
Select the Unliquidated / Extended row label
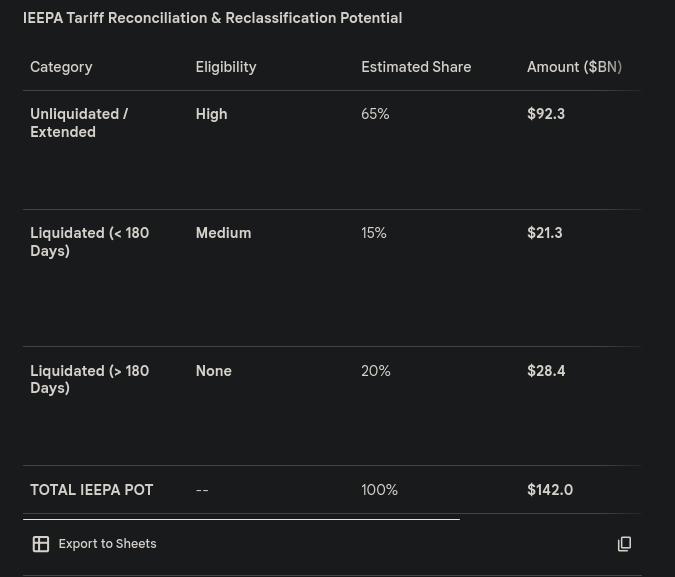79,123
